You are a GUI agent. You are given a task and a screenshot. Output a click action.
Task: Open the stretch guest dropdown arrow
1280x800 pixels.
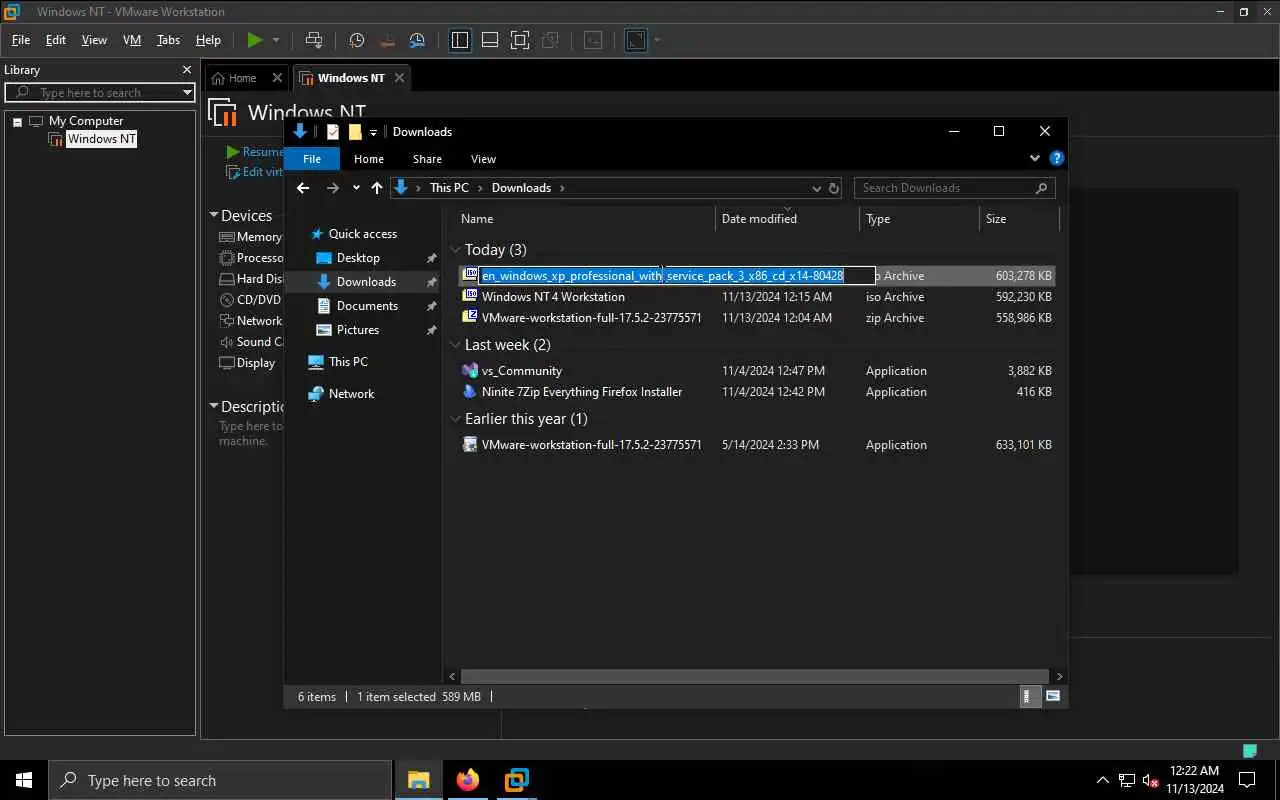[x=657, y=40]
